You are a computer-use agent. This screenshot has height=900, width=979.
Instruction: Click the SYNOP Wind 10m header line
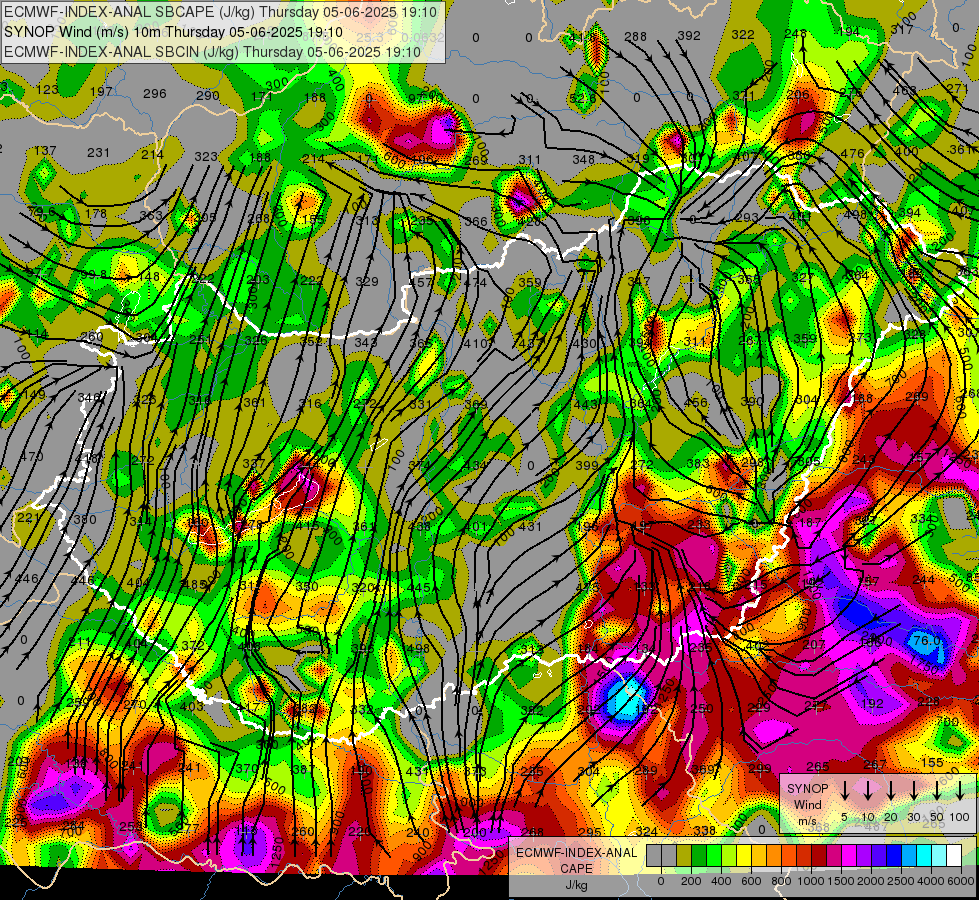[x=173, y=32]
